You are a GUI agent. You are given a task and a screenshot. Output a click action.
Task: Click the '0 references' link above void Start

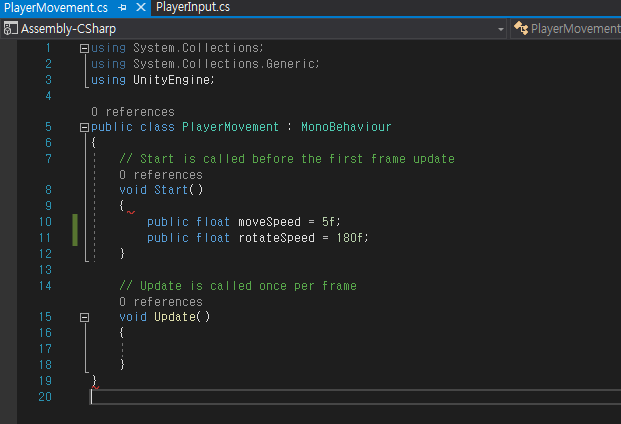(x=161, y=175)
